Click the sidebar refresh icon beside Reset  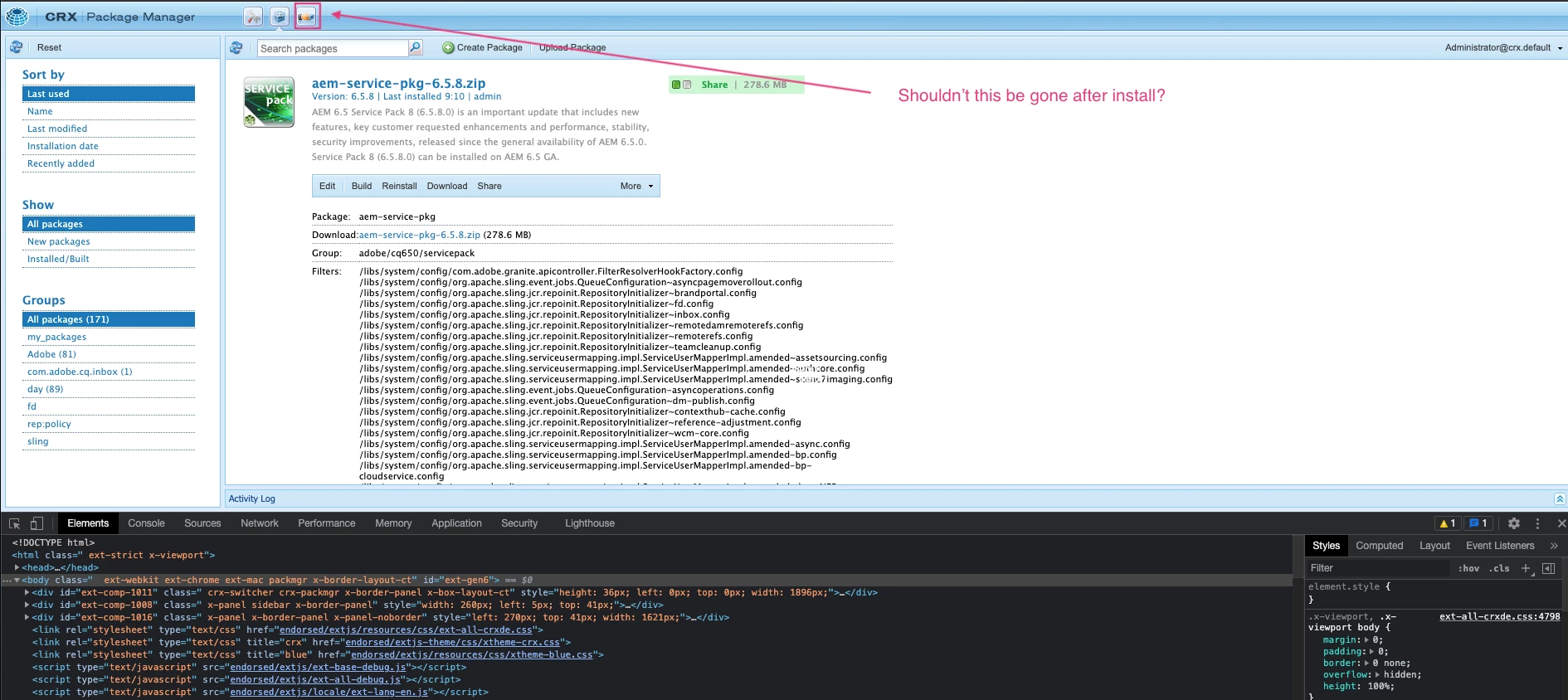click(16, 47)
